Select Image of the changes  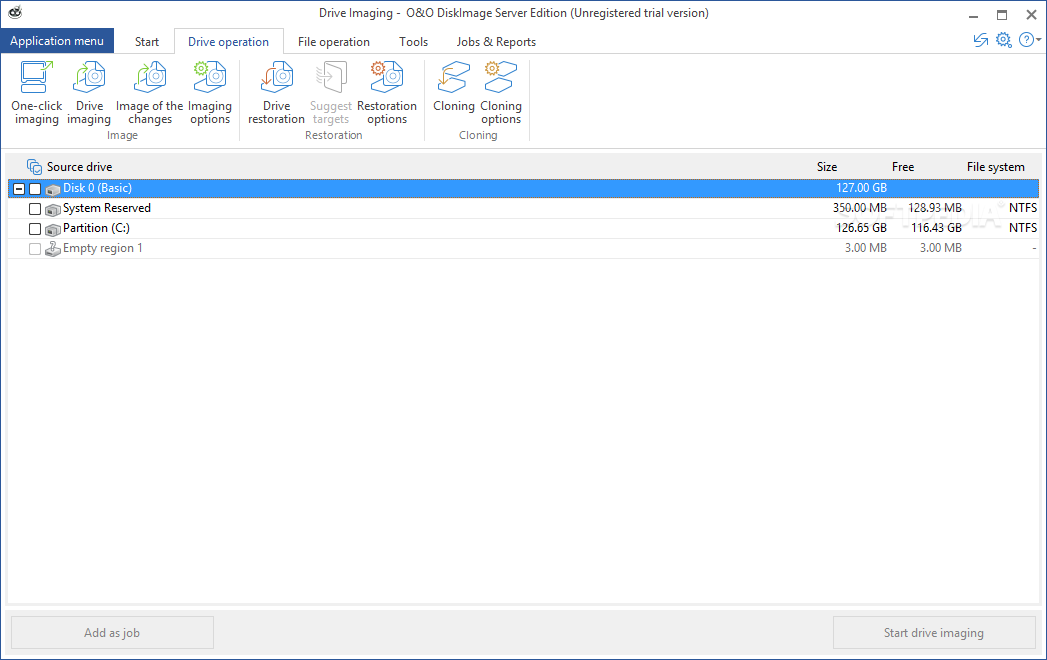150,93
